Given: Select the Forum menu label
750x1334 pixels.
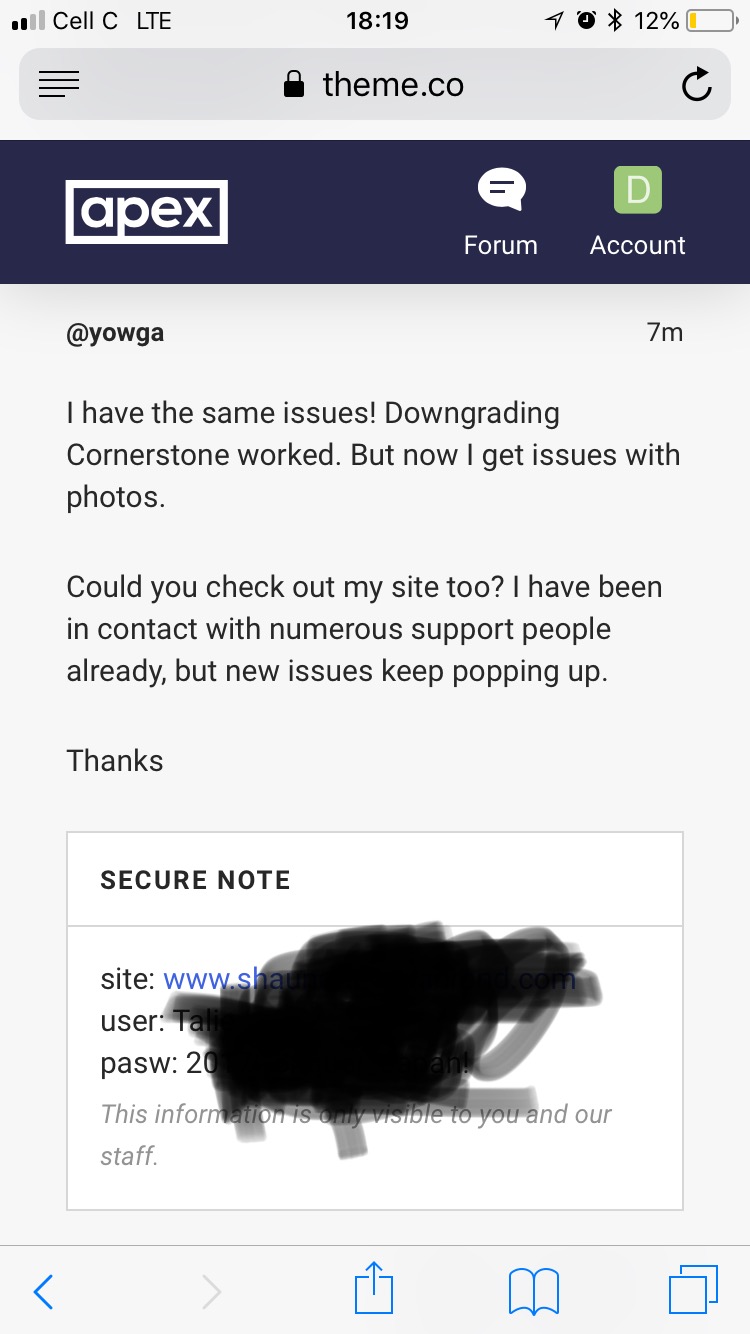Looking at the screenshot, I should pos(501,245).
